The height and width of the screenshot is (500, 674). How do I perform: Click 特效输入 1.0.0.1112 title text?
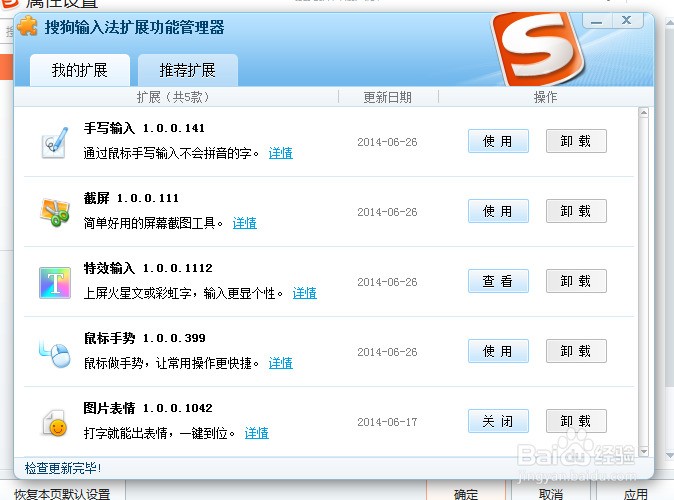(x=148, y=268)
